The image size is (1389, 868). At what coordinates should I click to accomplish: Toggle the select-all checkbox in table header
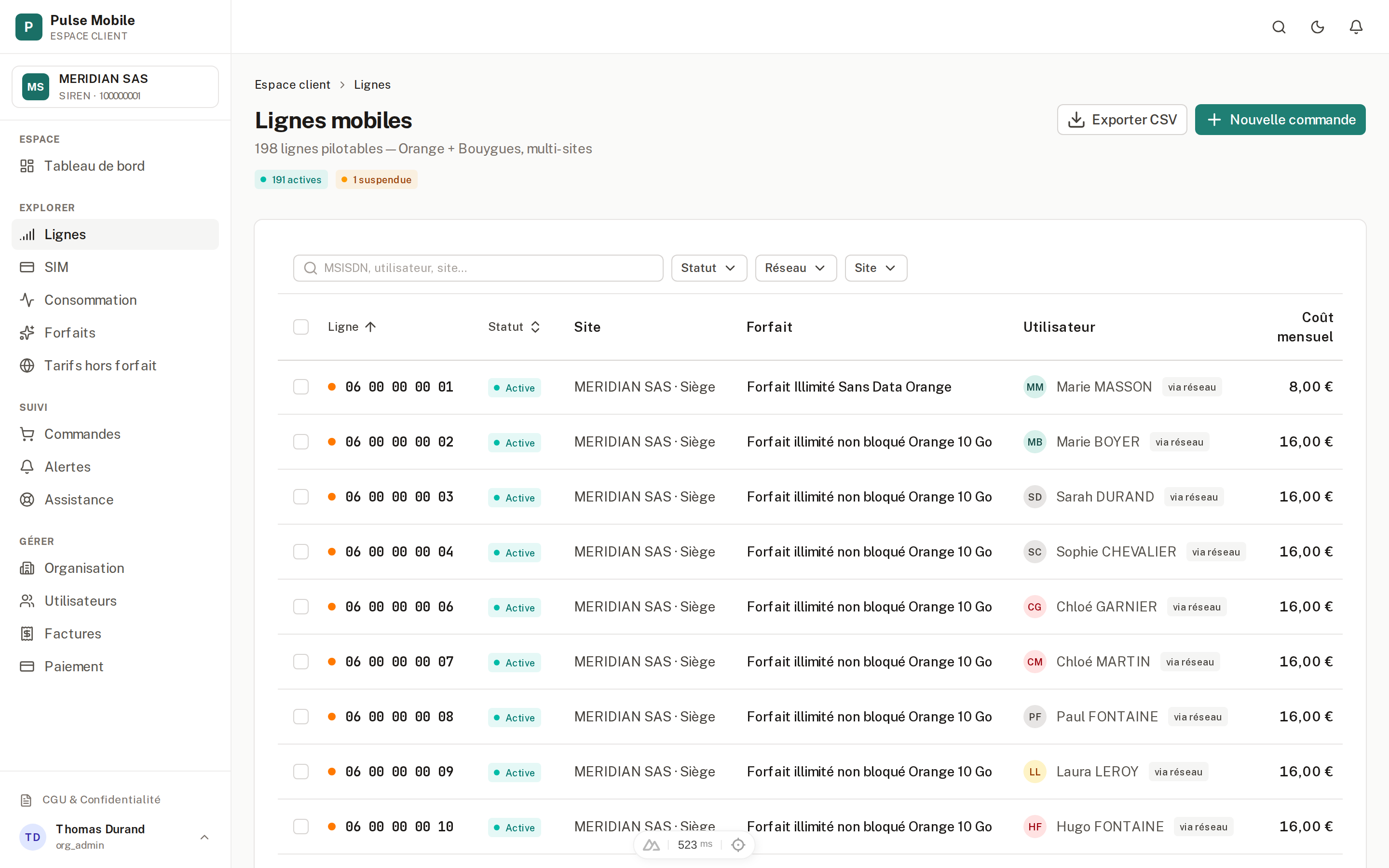(x=301, y=326)
